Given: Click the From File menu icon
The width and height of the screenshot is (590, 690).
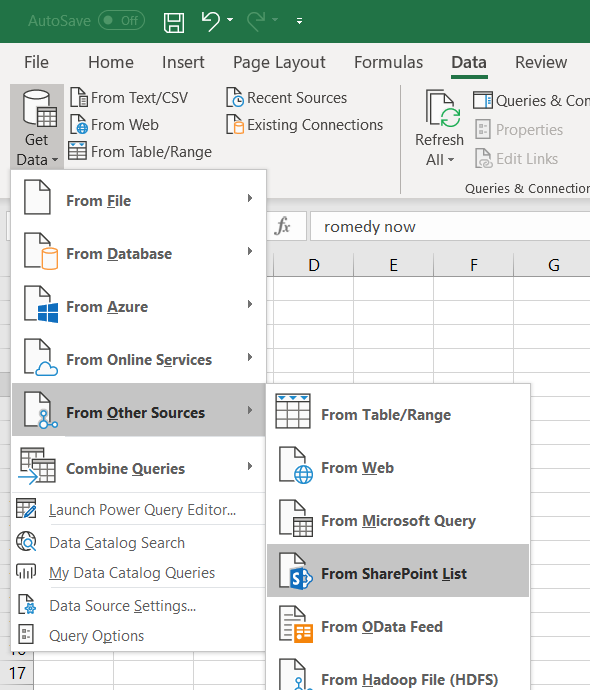Looking at the screenshot, I should [37, 198].
